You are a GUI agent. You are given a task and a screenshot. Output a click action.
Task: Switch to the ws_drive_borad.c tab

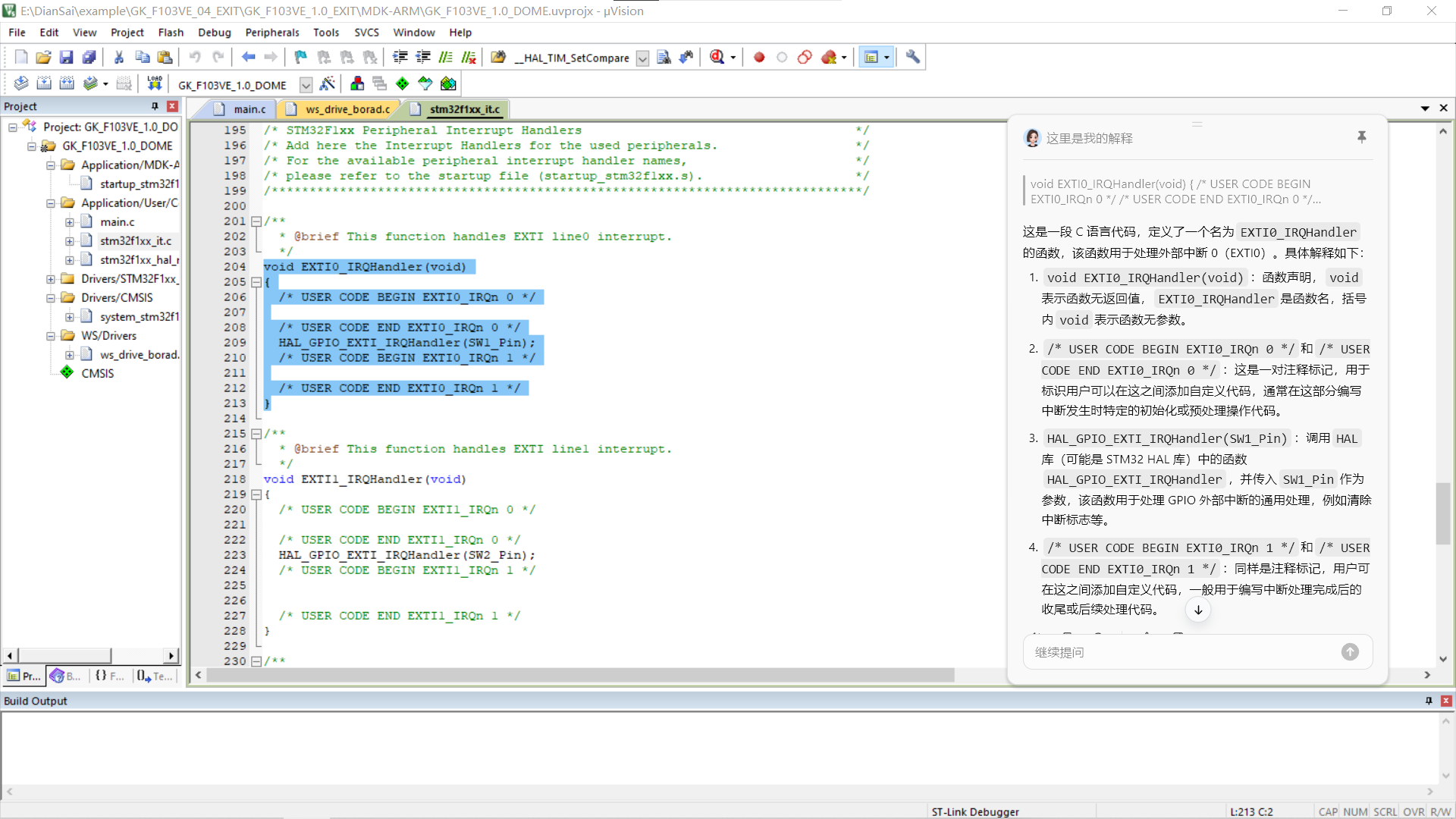point(347,109)
